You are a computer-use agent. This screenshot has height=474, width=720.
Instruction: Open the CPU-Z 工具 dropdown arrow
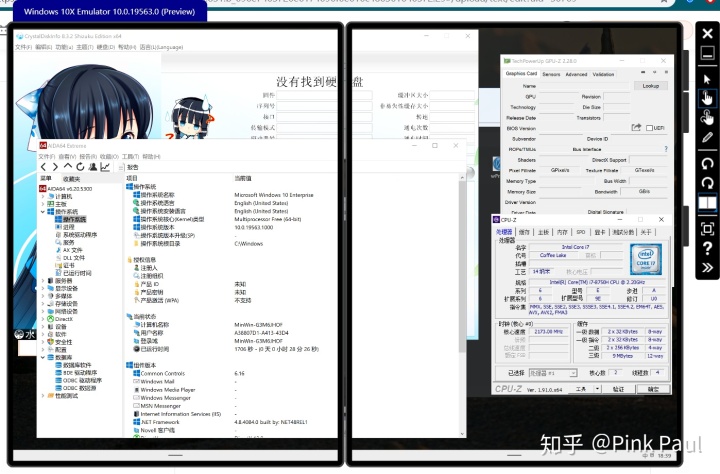(597, 389)
